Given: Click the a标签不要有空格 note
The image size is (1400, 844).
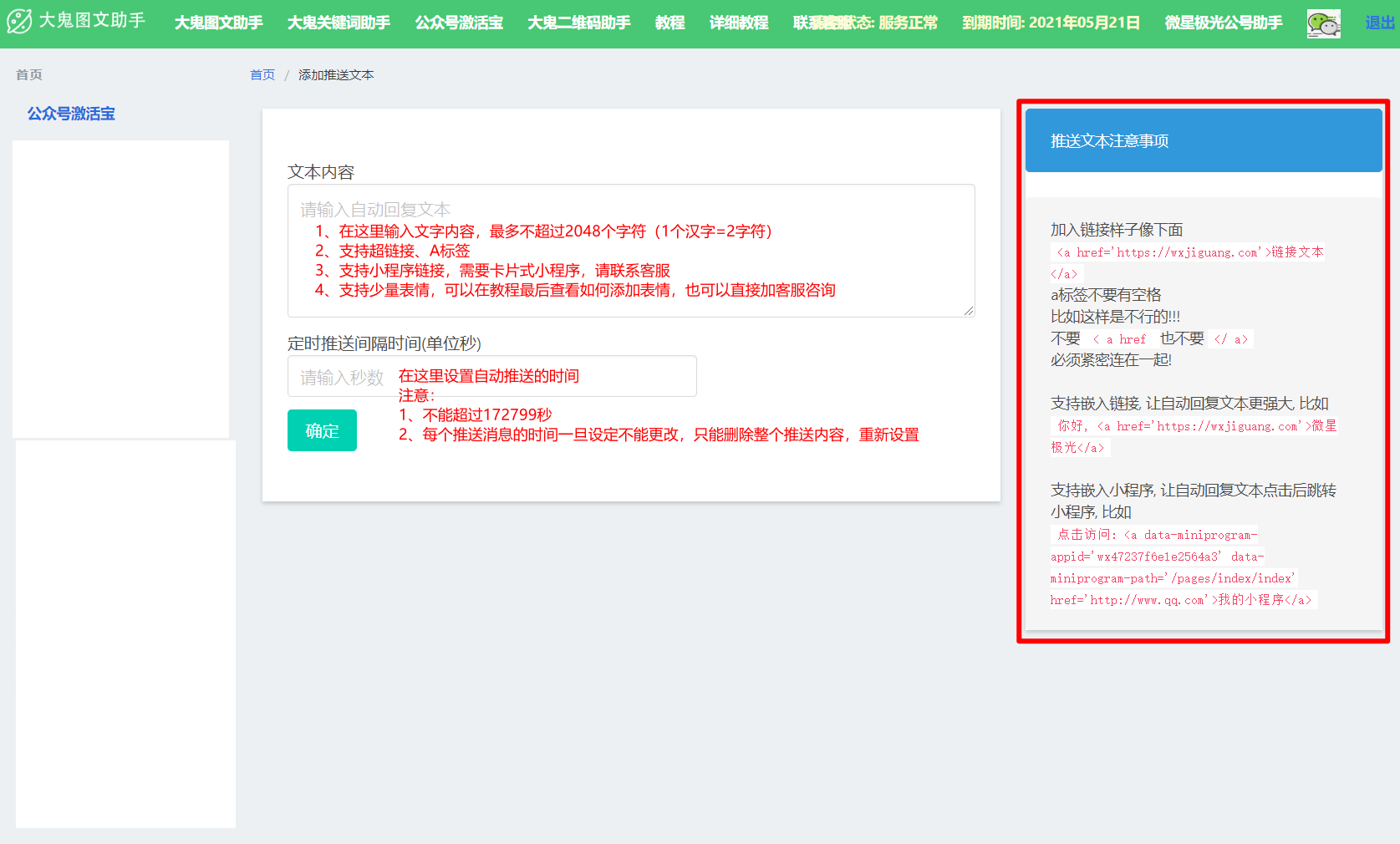Looking at the screenshot, I should [1106, 295].
